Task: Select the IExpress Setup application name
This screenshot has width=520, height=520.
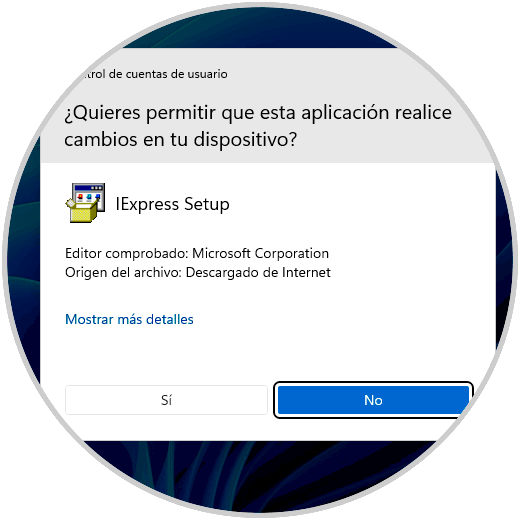Action: pos(172,204)
